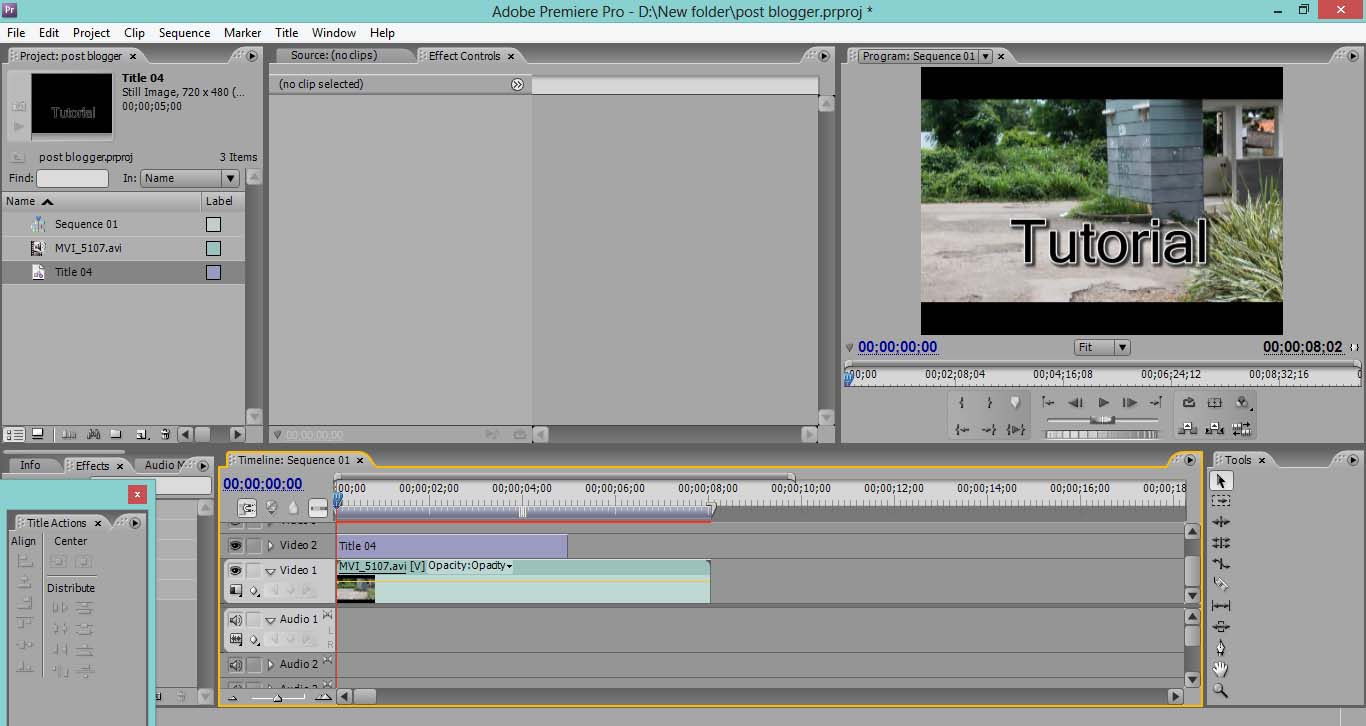Click the Lift button in Program monitor
1366x726 pixels.
[x=1189, y=429]
